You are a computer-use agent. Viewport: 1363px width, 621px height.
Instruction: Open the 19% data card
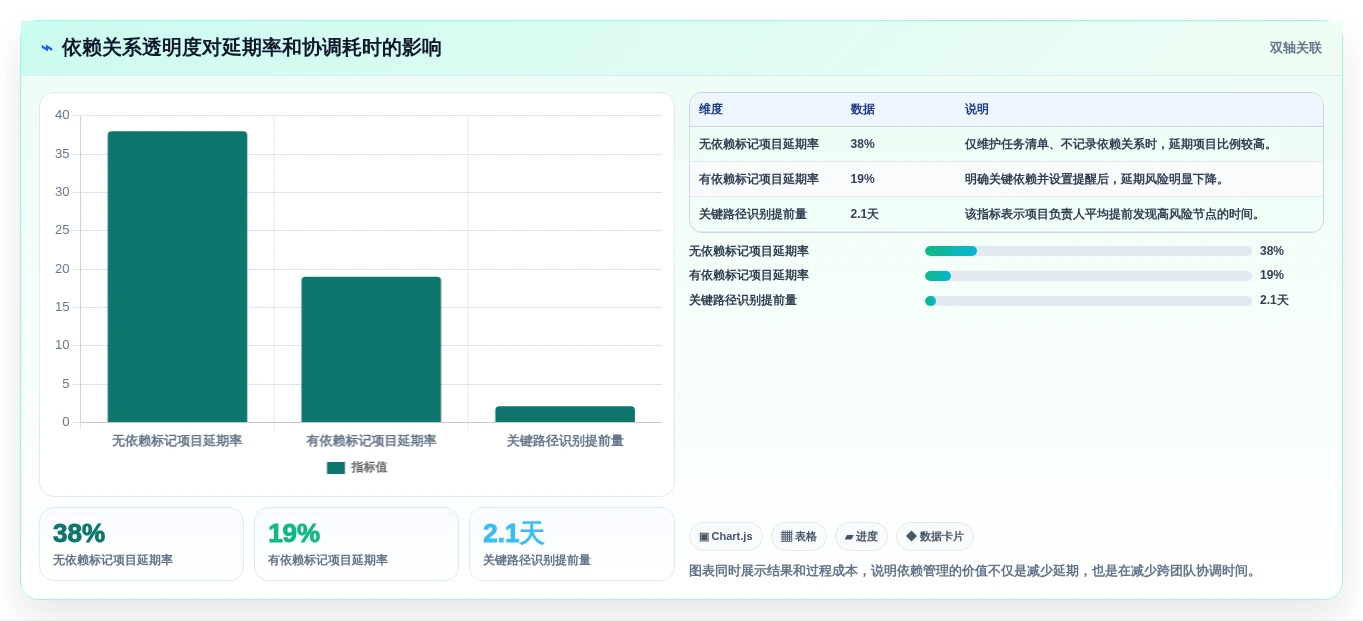[356, 544]
